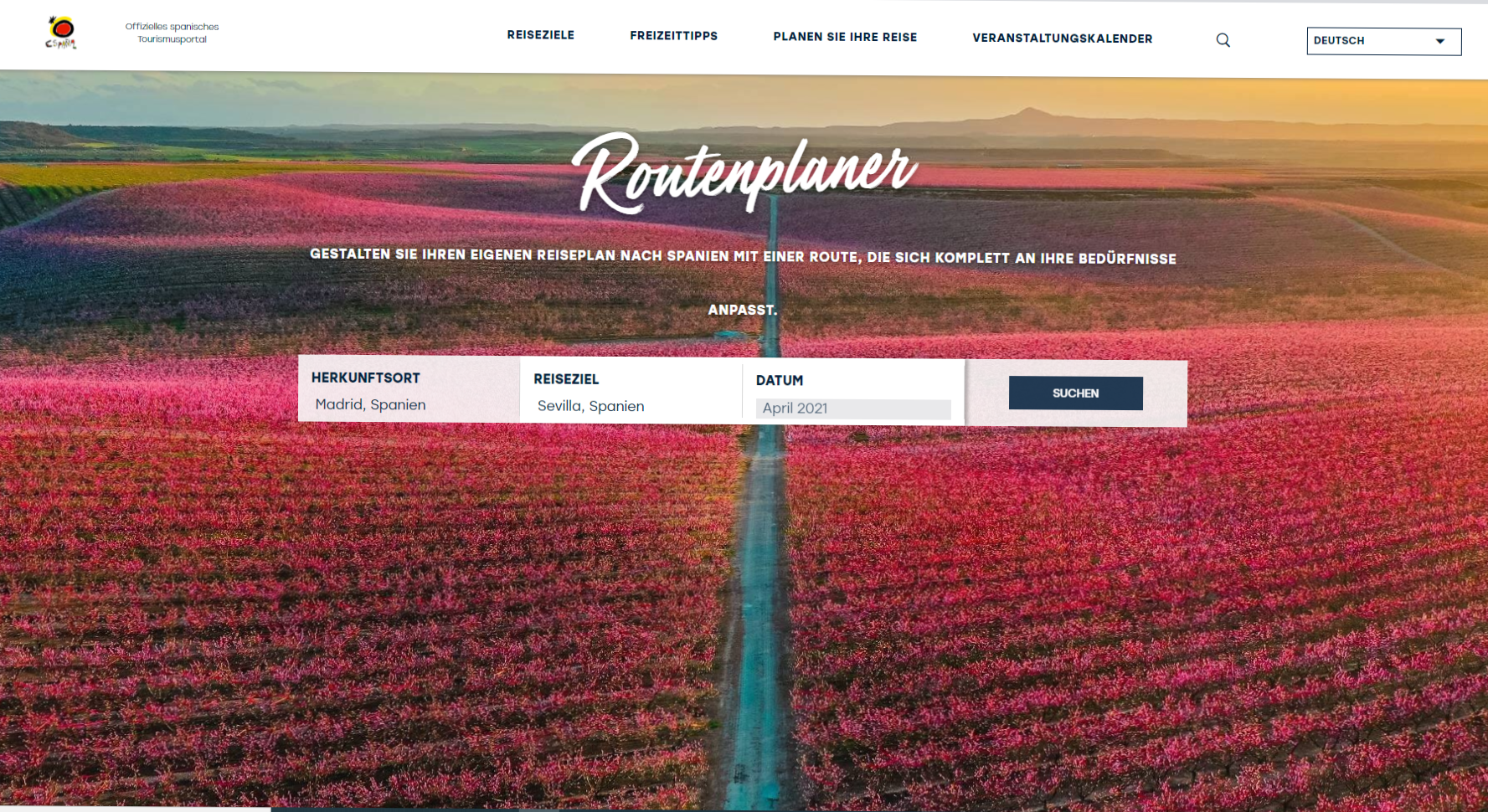Open the search magnifier icon
This screenshot has width=1488, height=812.
tap(1223, 40)
